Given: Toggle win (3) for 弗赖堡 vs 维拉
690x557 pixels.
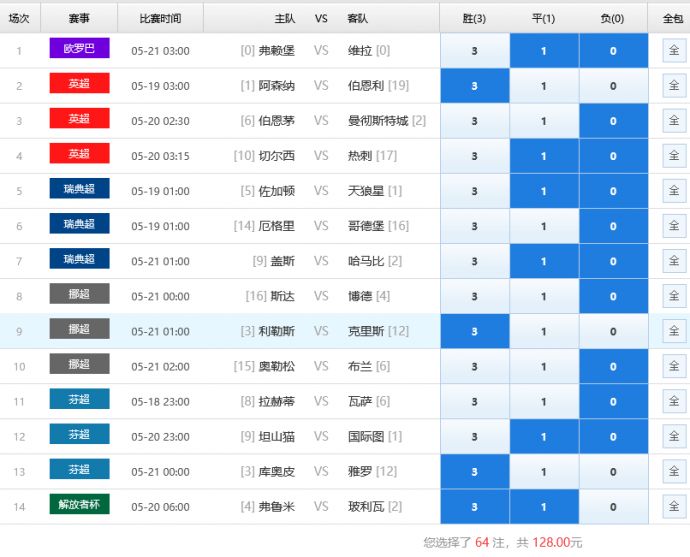Looking at the screenshot, I should 475,51.
